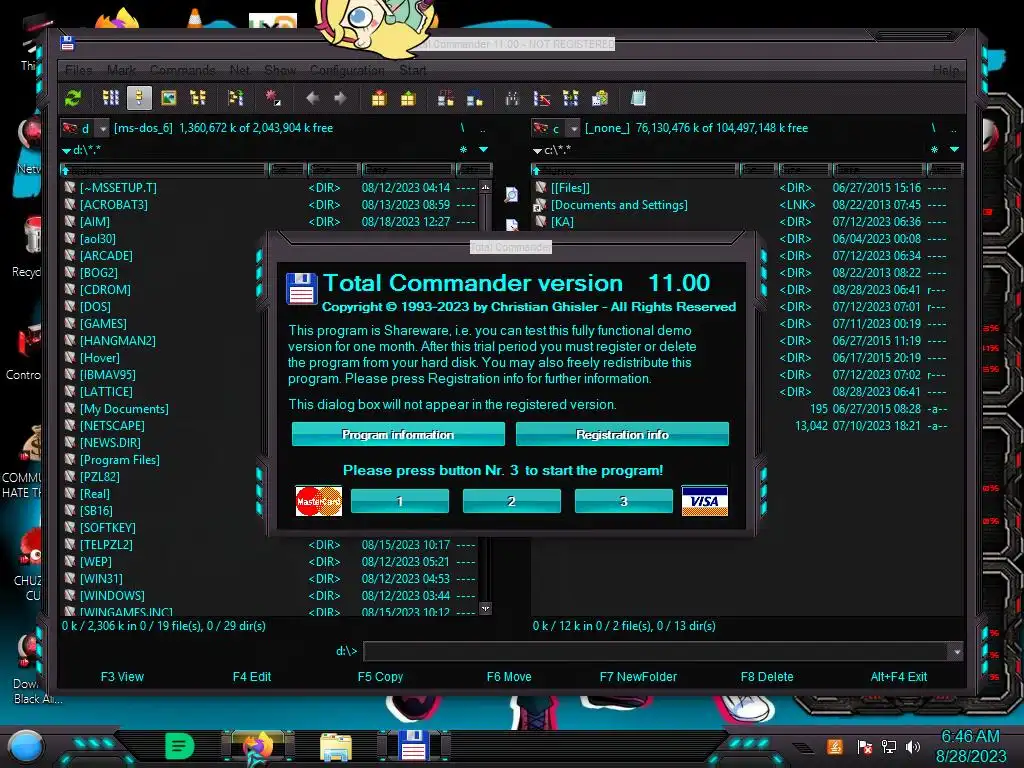This screenshot has height=768, width=1024.
Task: Open the Commands menu
Action: tap(183, 70)
